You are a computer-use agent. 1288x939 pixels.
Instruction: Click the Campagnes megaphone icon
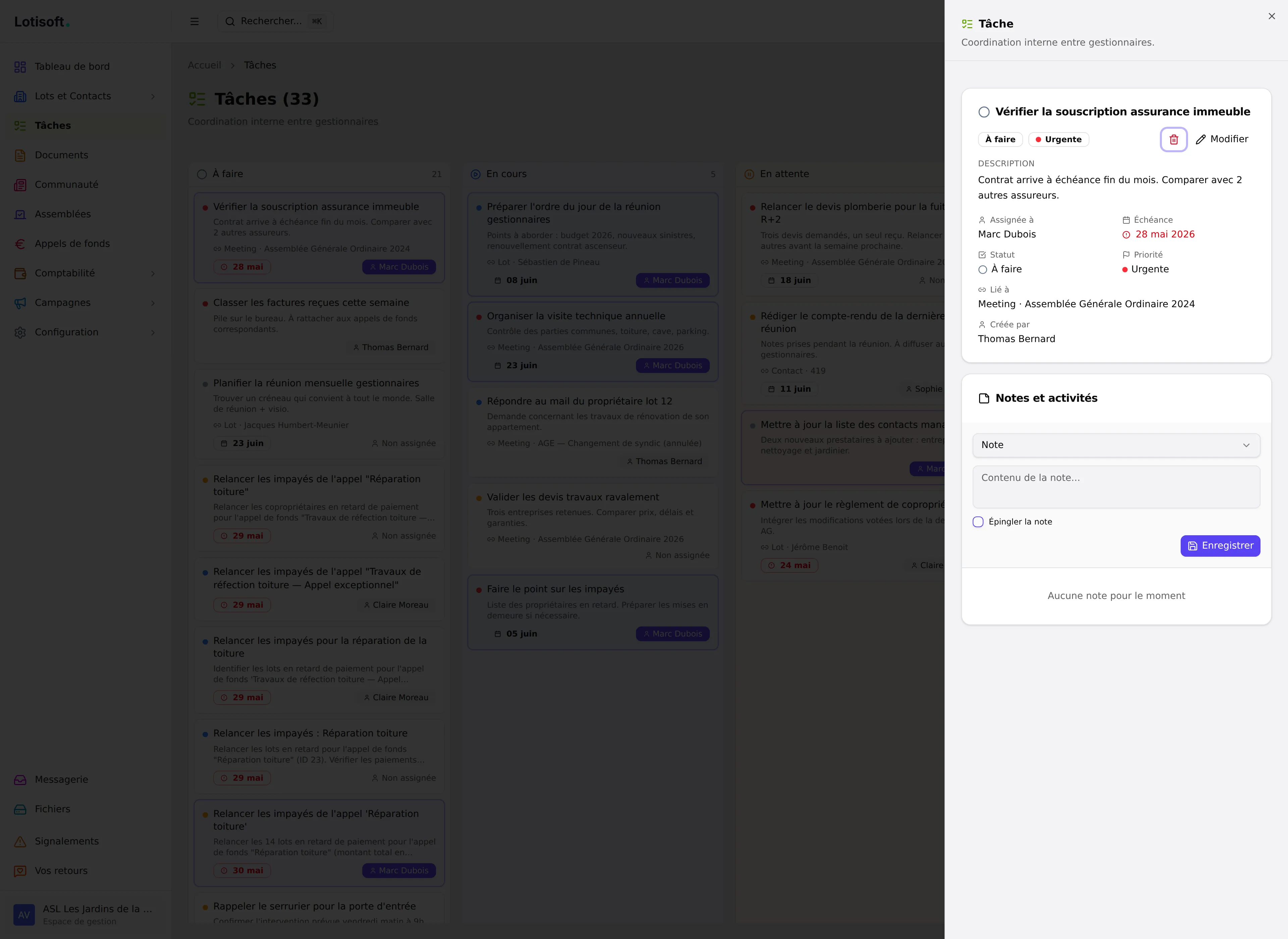click(20, 303)
